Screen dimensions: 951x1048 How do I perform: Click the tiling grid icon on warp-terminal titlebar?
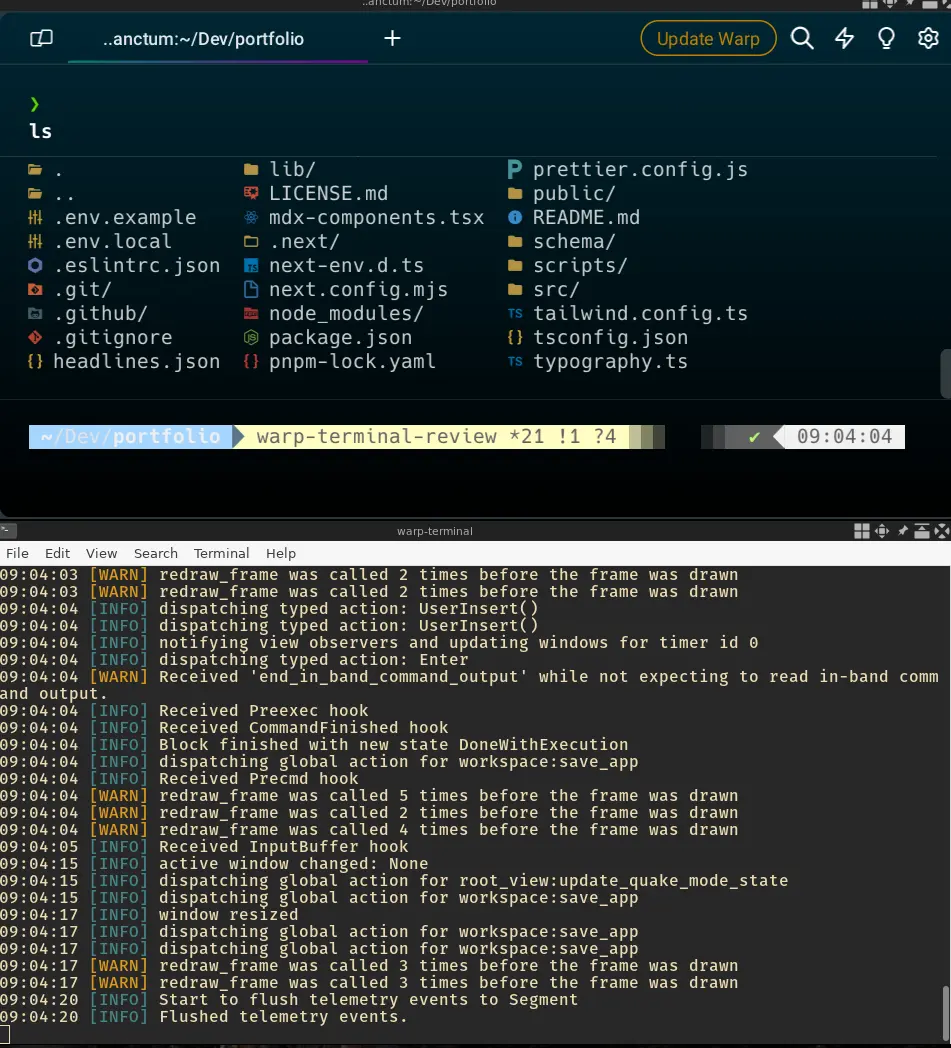tap(861, 531)
